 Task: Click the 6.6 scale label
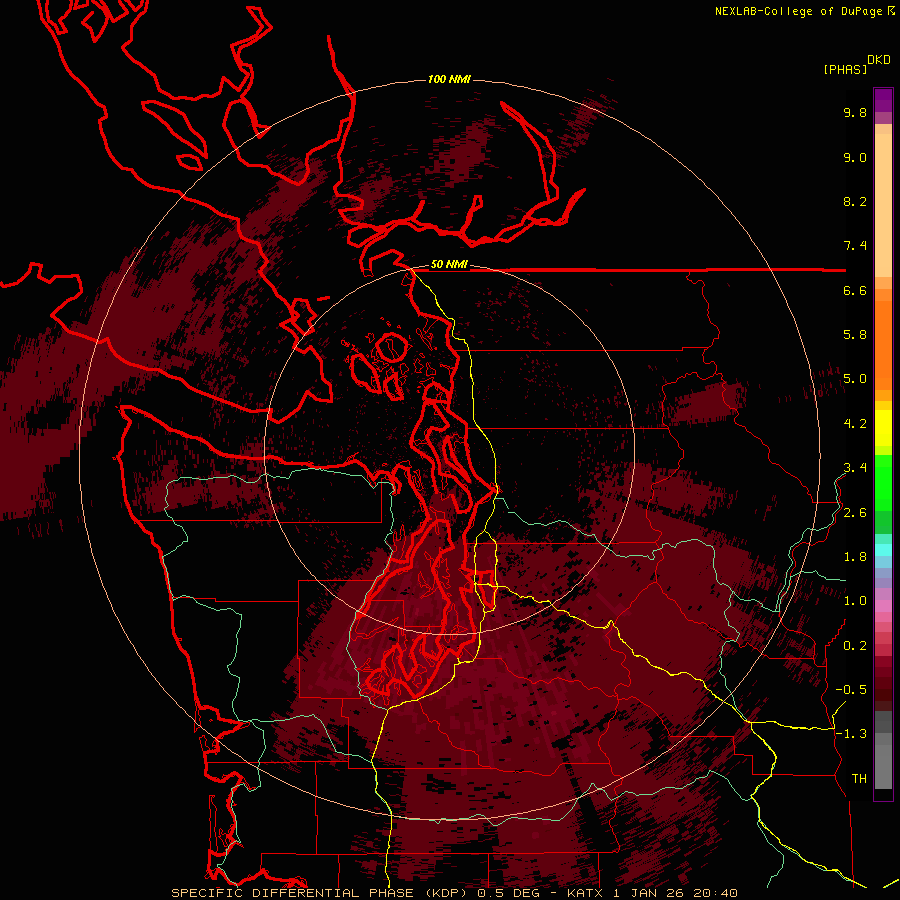855,291
